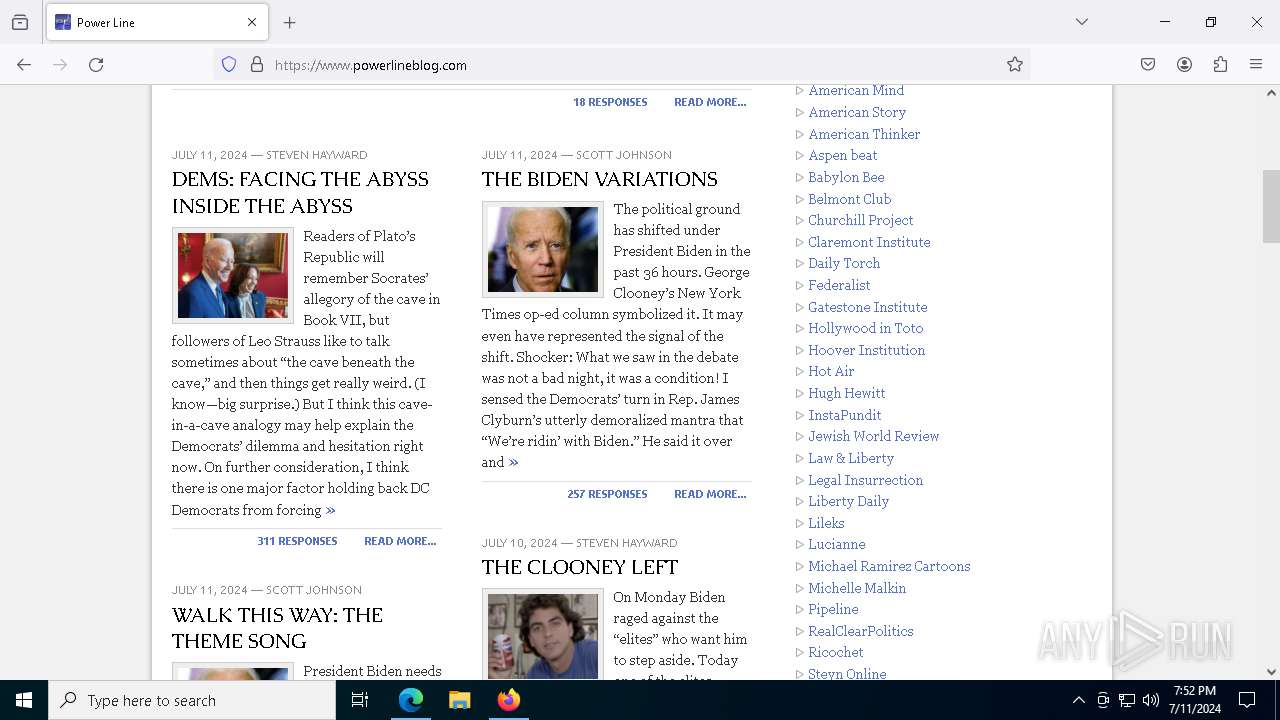Click the arrow after 'Democrats from forcing'

pos(331,510)
